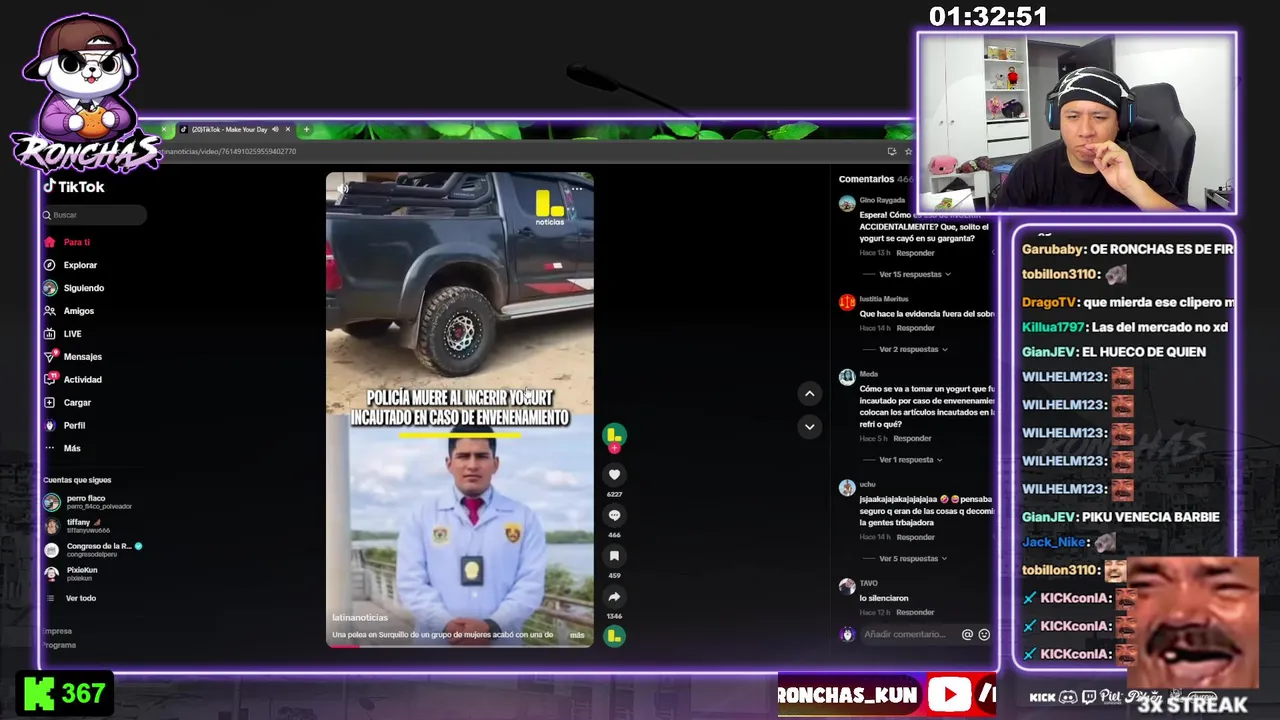This screenshot has height=720, width=1280.
Task: Open the sound disc at the bottom of action column
Action: 614,636
